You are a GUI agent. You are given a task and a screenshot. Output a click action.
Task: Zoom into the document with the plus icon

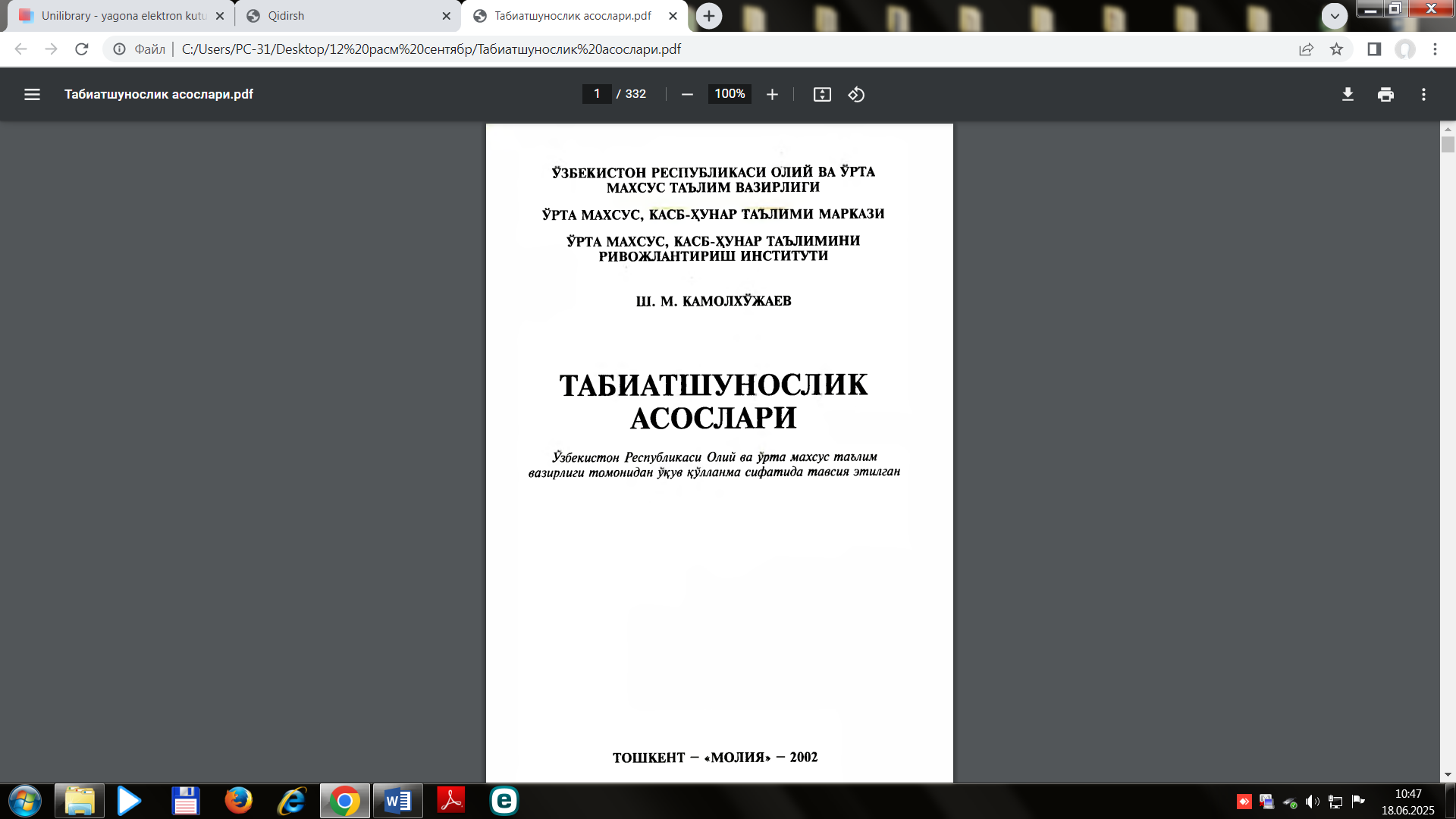(x=772, y=94)
